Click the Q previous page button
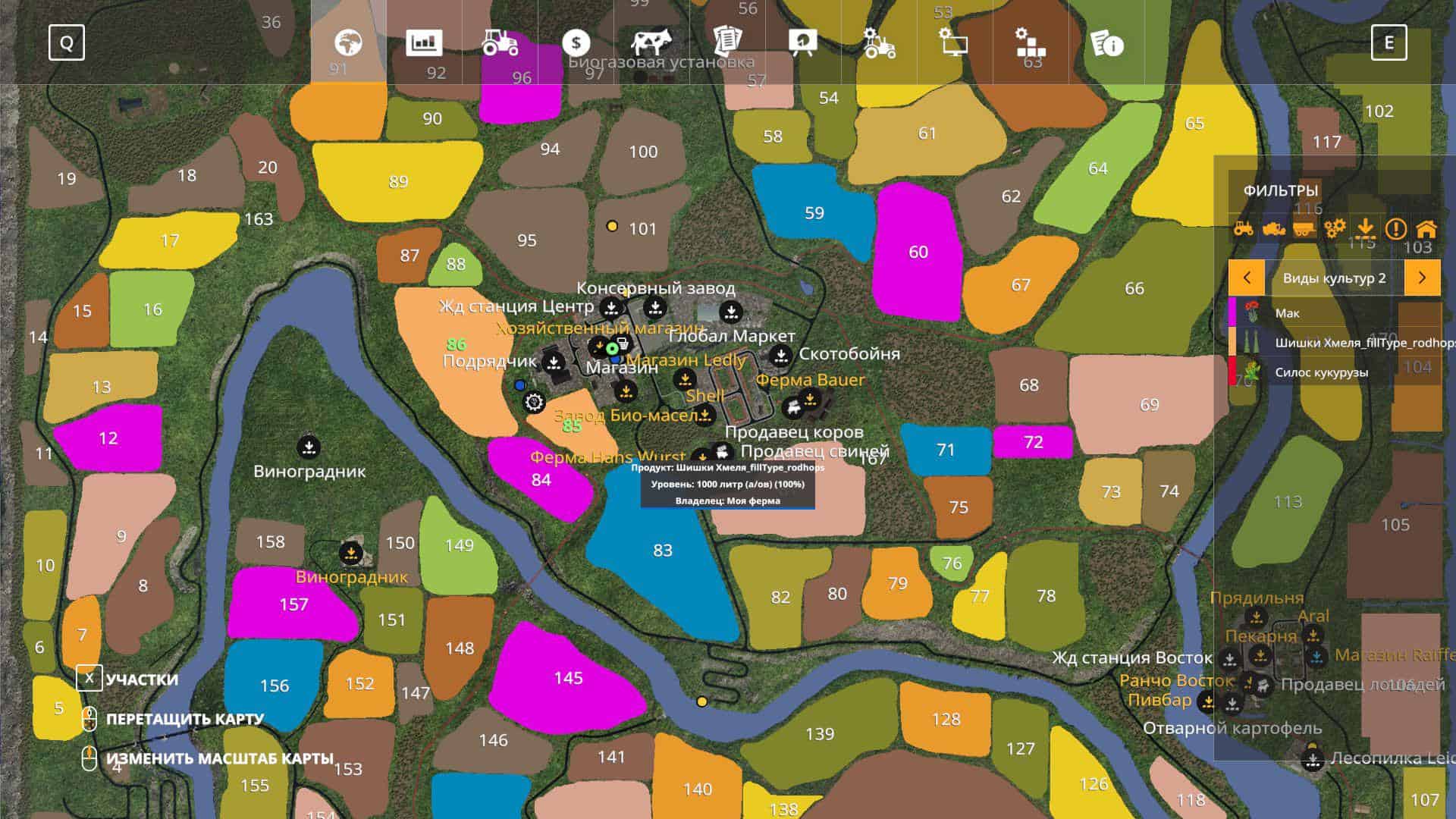This screenshot has height=819, width=1456. [x=67, y=42]
